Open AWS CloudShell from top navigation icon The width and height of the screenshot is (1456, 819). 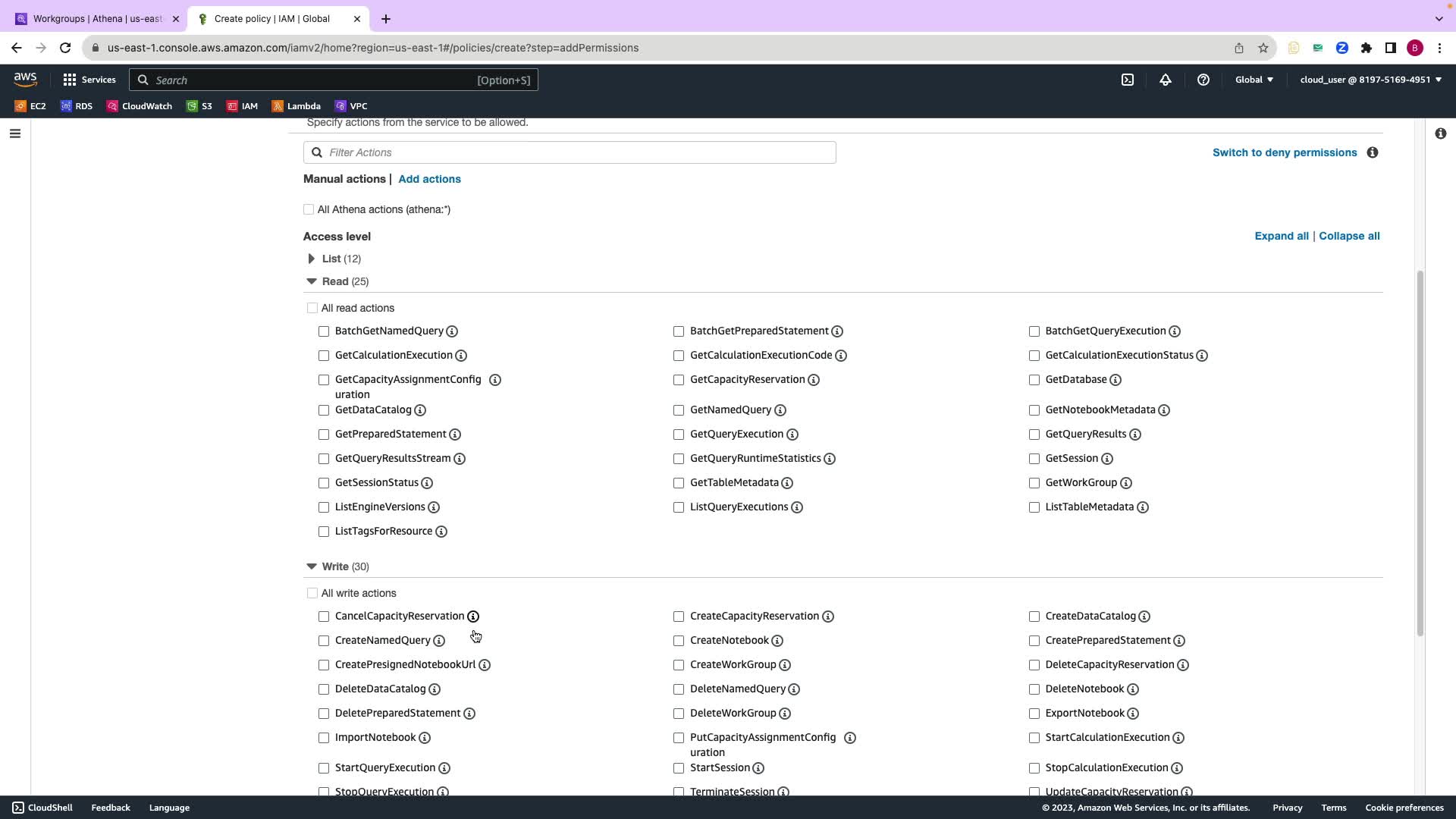tap(1128, 80)
